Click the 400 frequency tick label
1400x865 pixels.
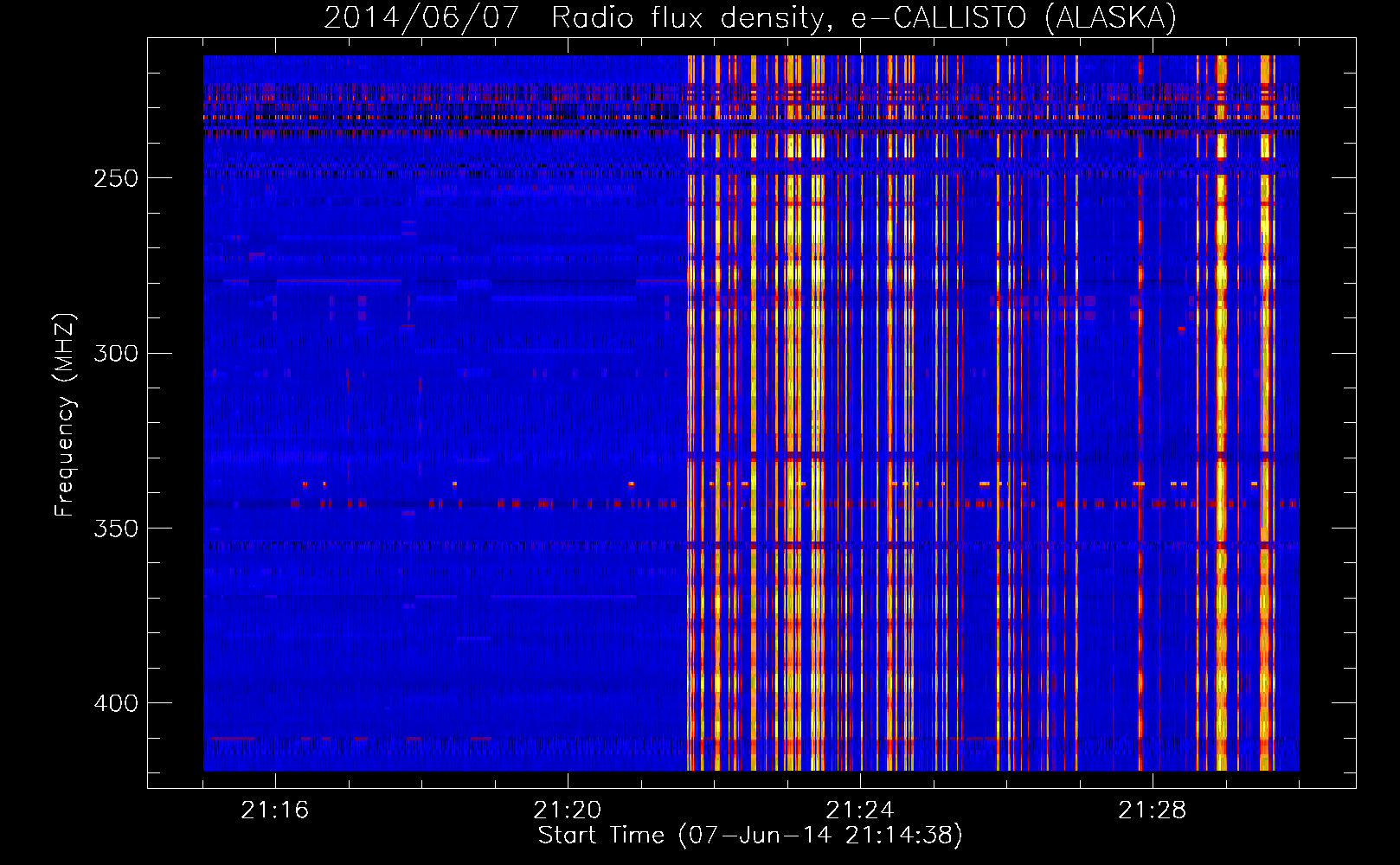116,703
